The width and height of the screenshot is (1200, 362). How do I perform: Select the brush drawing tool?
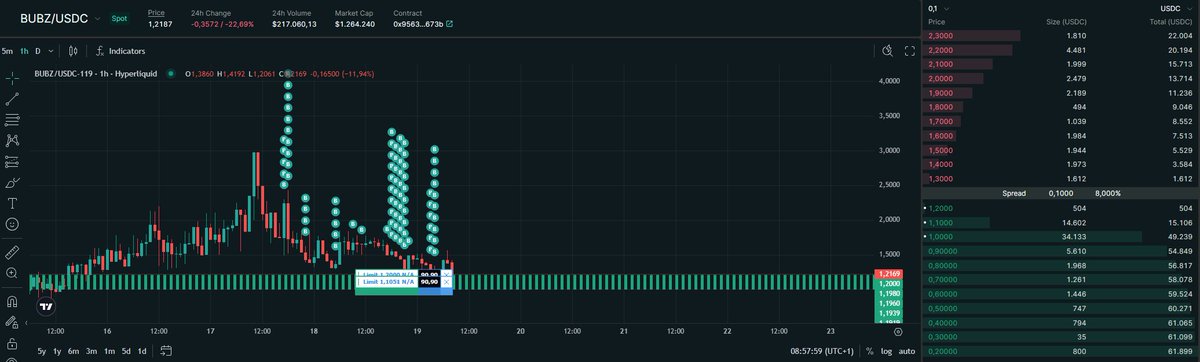12,182
